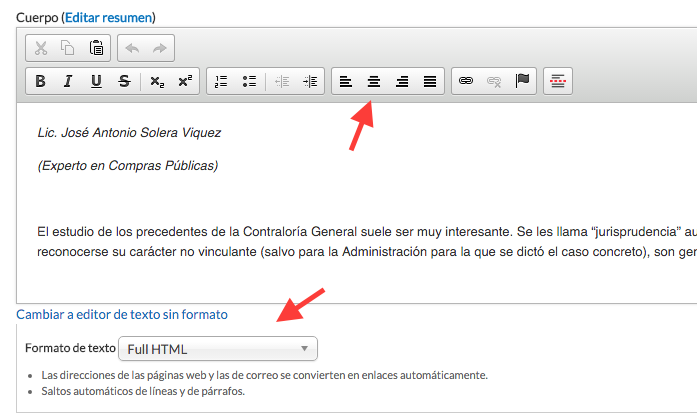697x420 pixels.
Task: Click Cambiar a editor de texto sin formato
Action: (x=122, y=314)
